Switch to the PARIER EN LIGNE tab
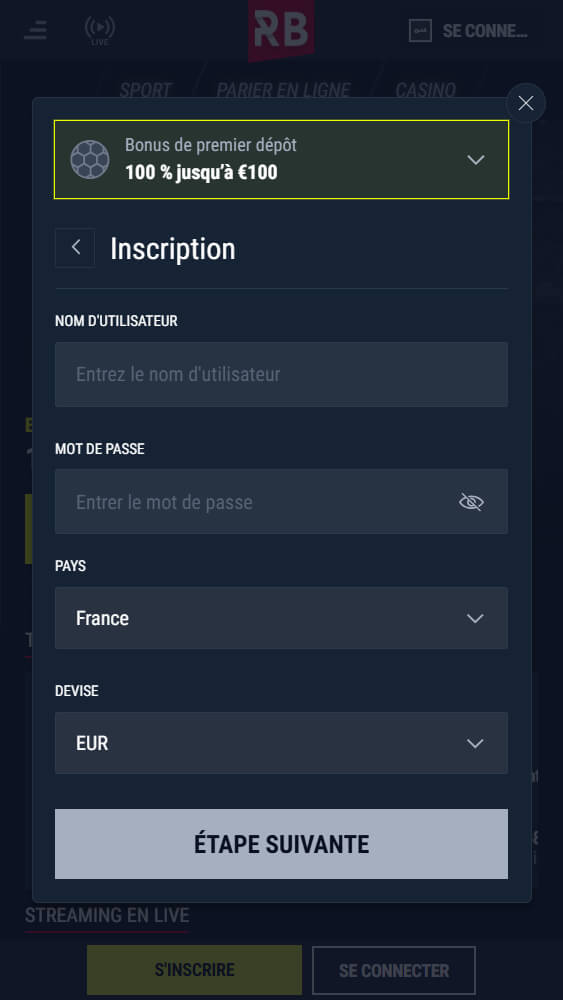 [x=283, y=89]
